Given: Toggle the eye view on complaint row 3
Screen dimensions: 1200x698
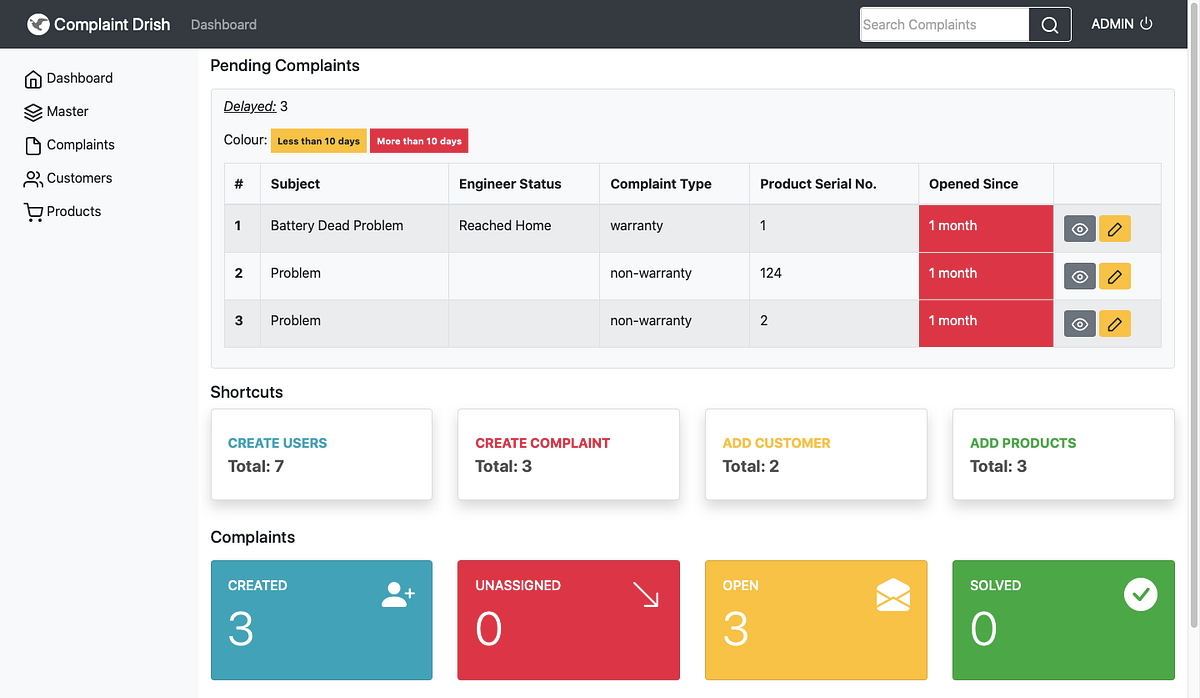Looking at the screenshot, I should [1079, 323].
